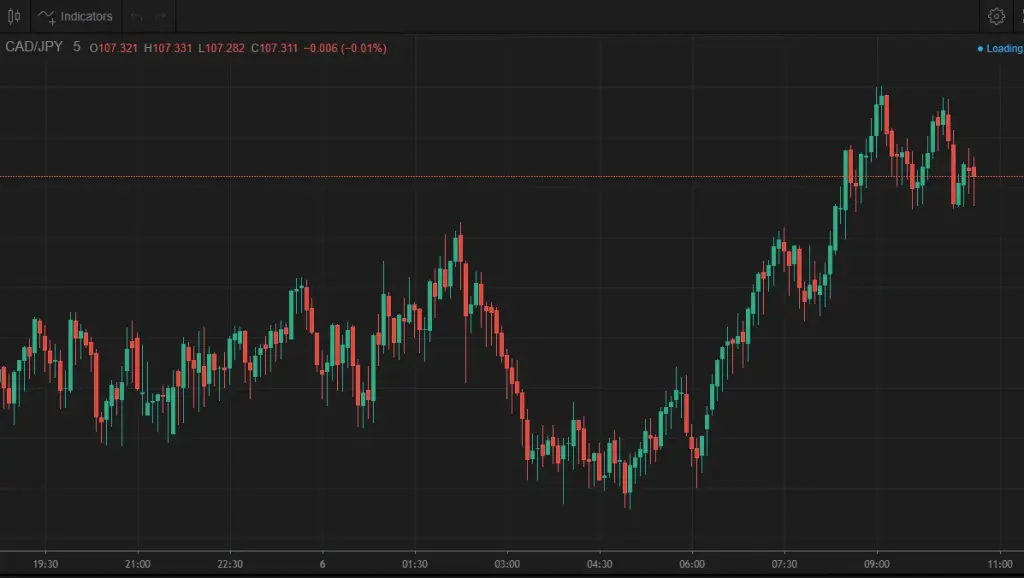This screenshot has height=578, width=1024.
Task: Click the Loading status indicator
Action: (x=1000, y=48)
